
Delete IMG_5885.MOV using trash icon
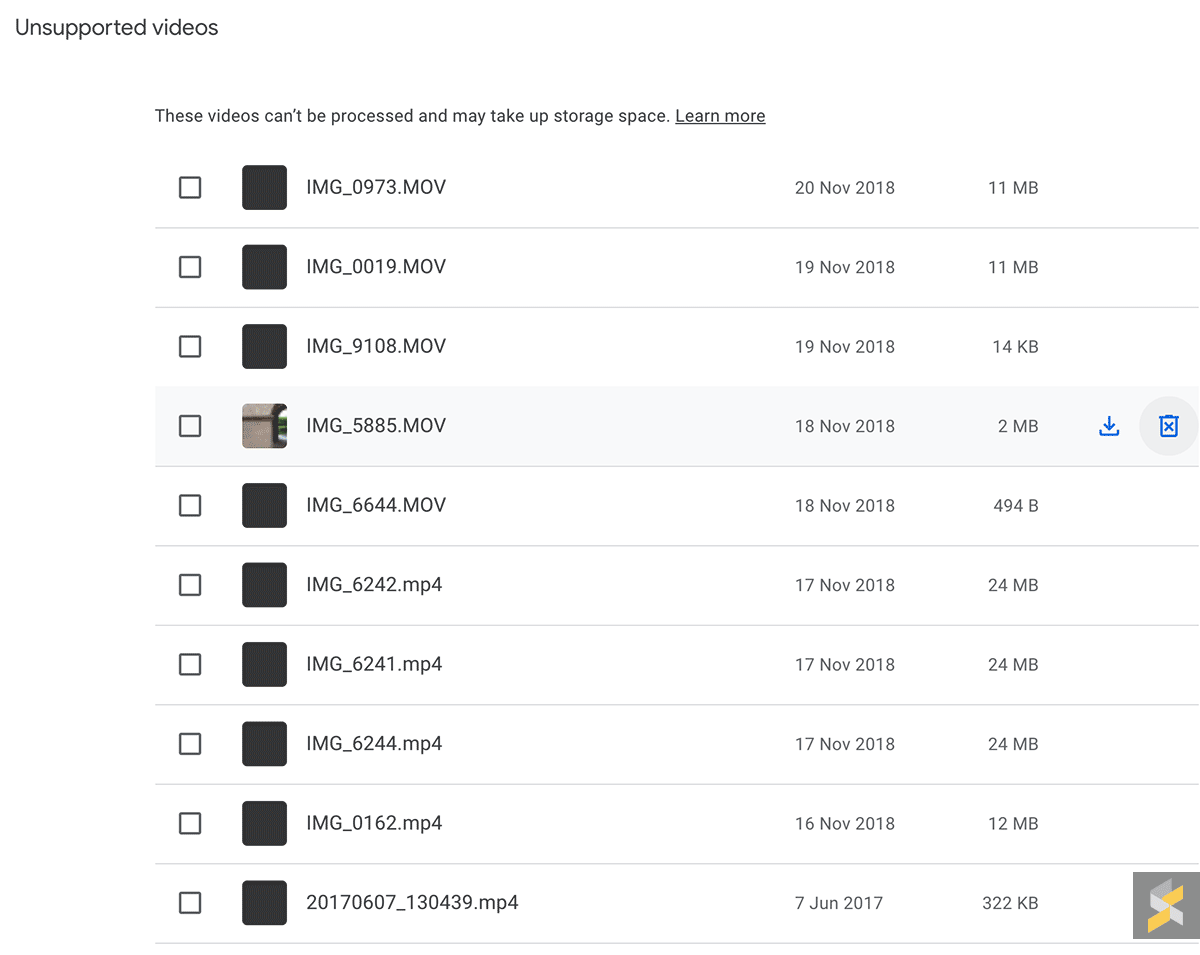click(x=1168, y=427)
